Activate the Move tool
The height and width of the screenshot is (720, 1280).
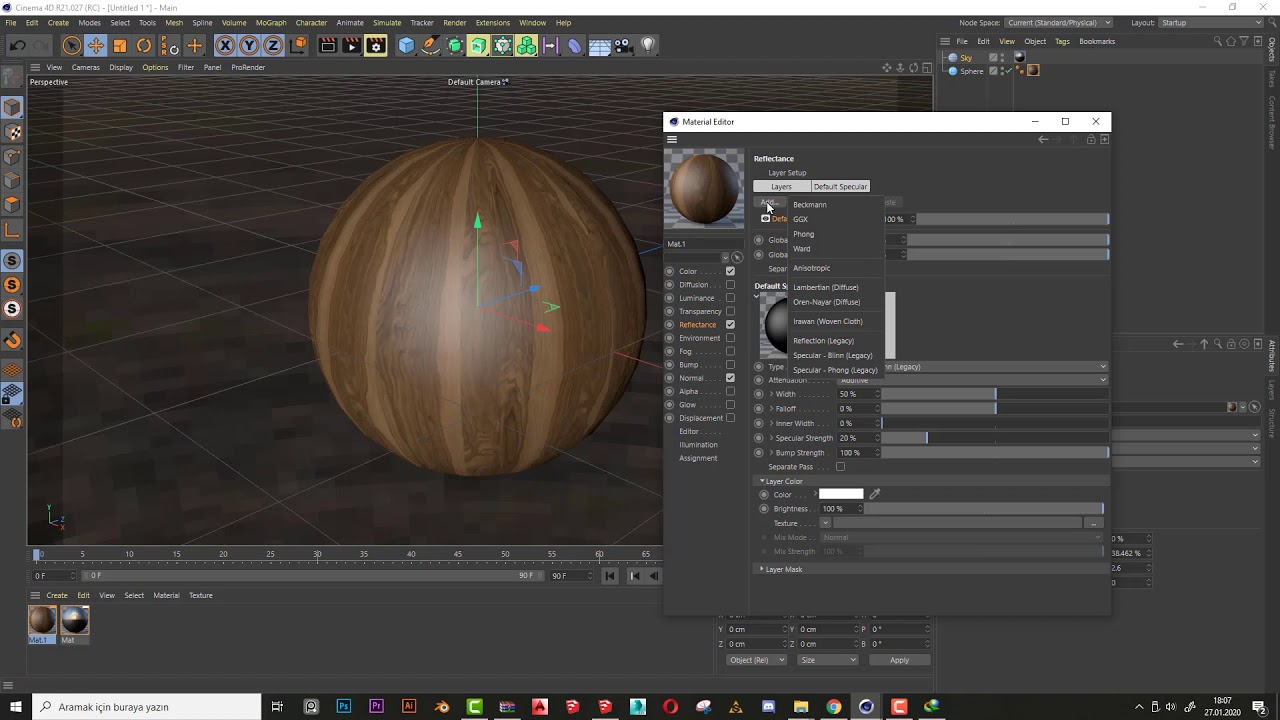pyautogui.click(x=95, y=45)
